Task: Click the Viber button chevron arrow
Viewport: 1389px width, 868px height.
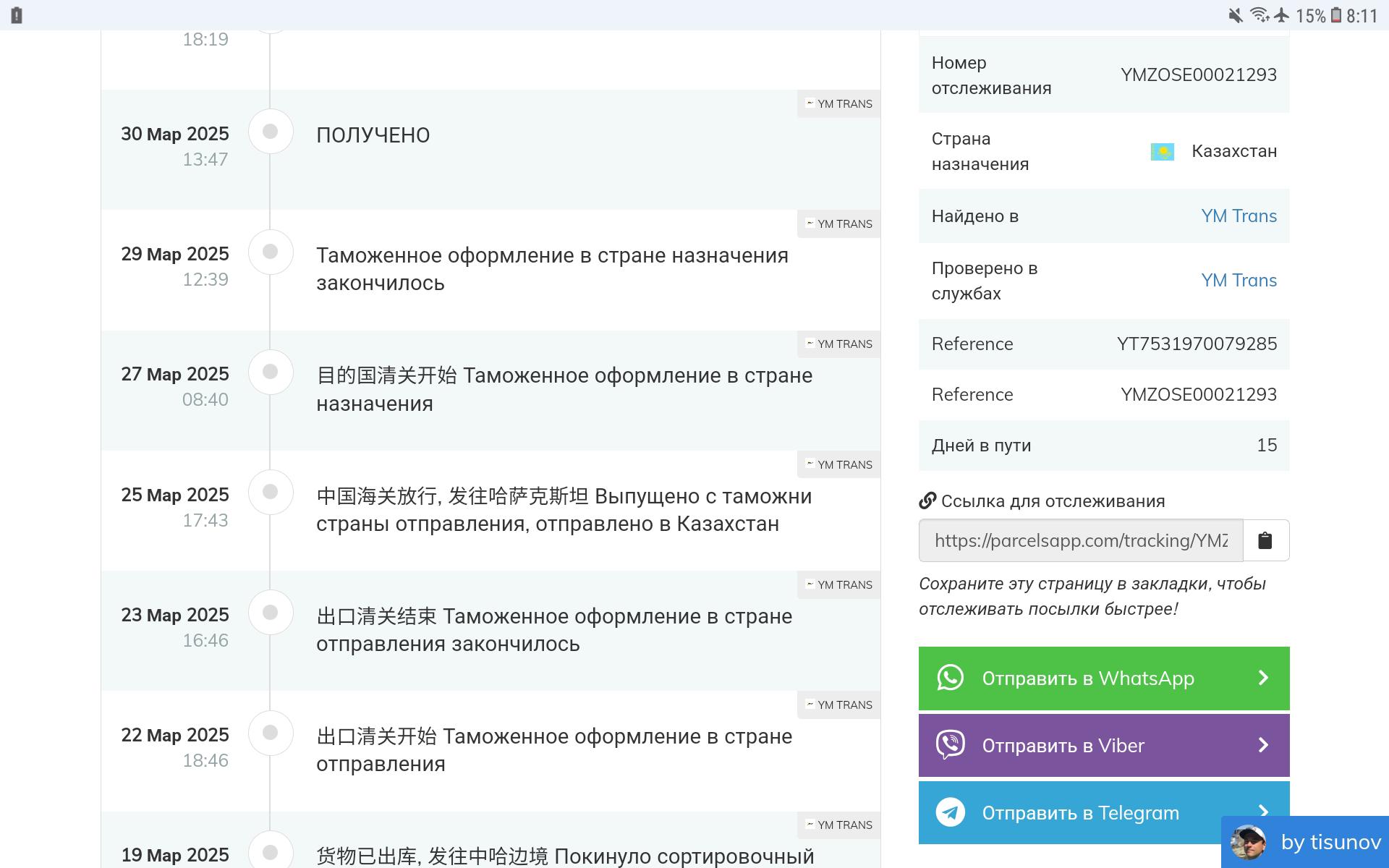Action: coord(1263,745)
